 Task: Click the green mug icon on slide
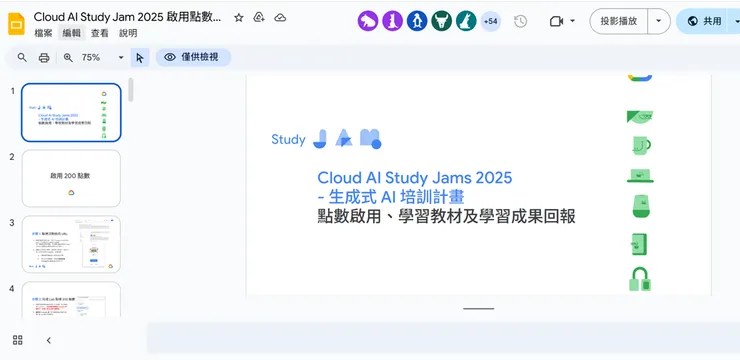click(x=641, y=145)
